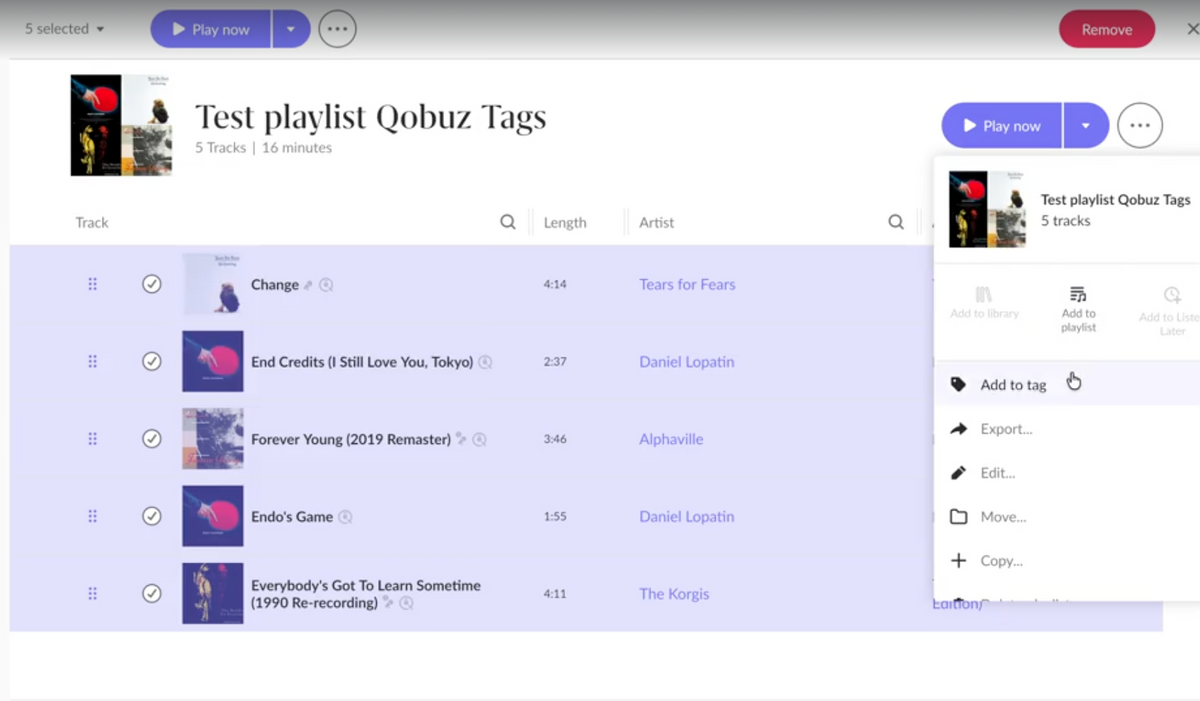Click Add to library in popup menu
This screenshot has width=1200, height=701.
pos(984,303)
